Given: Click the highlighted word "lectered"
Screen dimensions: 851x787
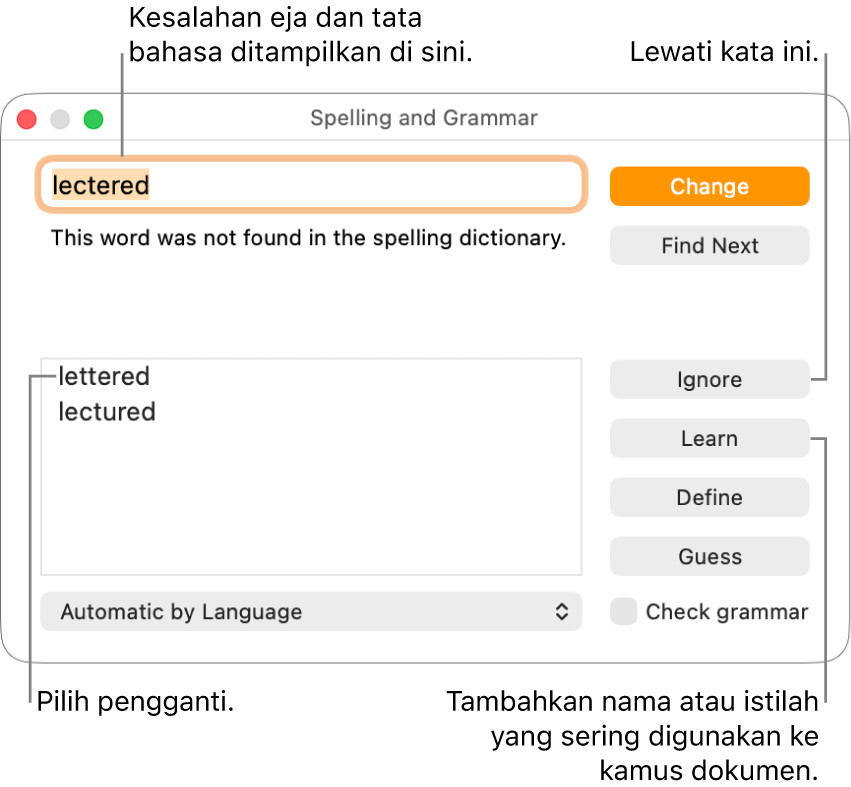Looking at the screenshot, I should click(x=100, y=185).
